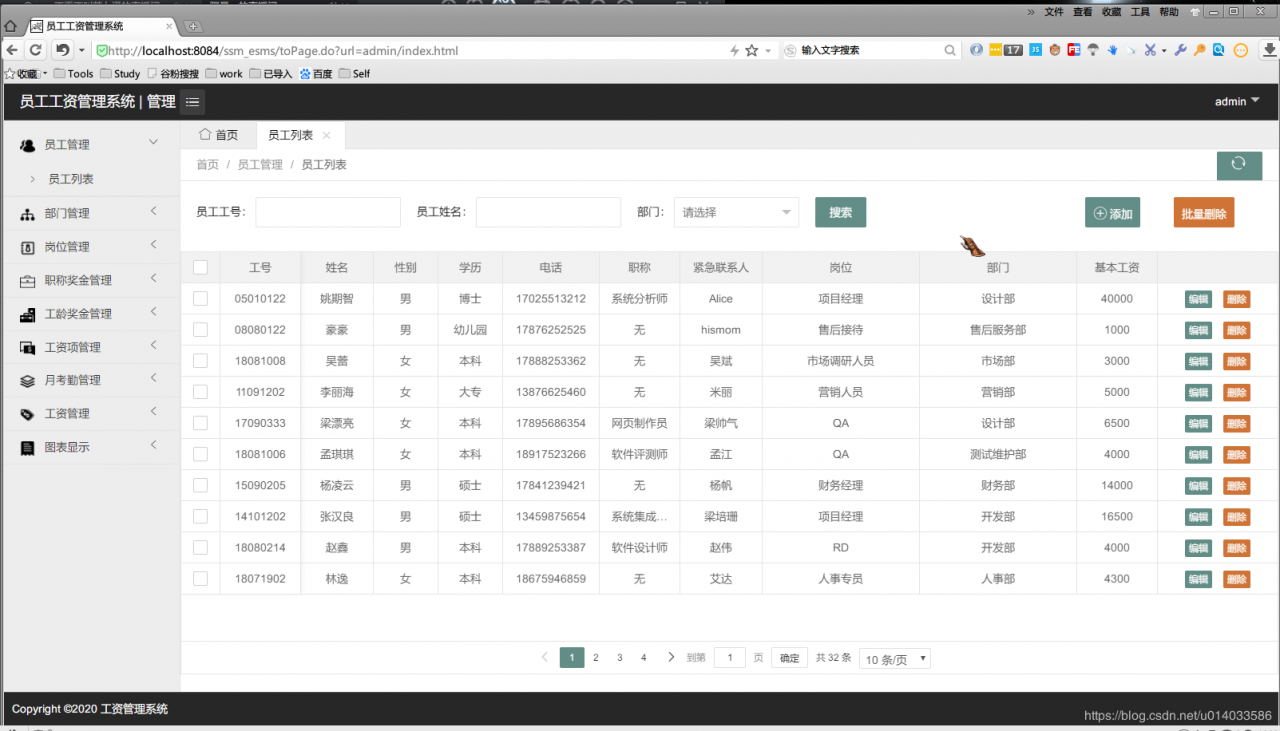Collapse the 员工管理 sidebar menu chevron
This screenshot has height=731, width=1280.
pos(153,143)
